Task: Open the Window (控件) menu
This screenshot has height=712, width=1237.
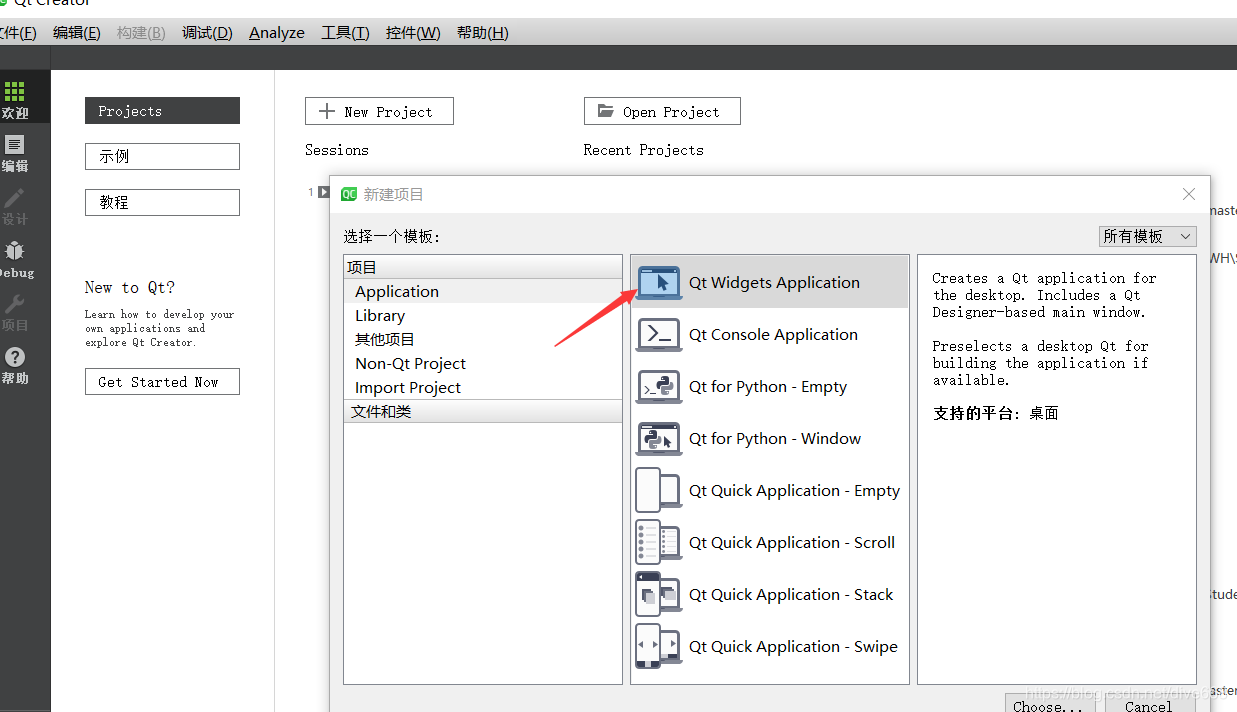Action: [x=413, y=33]
